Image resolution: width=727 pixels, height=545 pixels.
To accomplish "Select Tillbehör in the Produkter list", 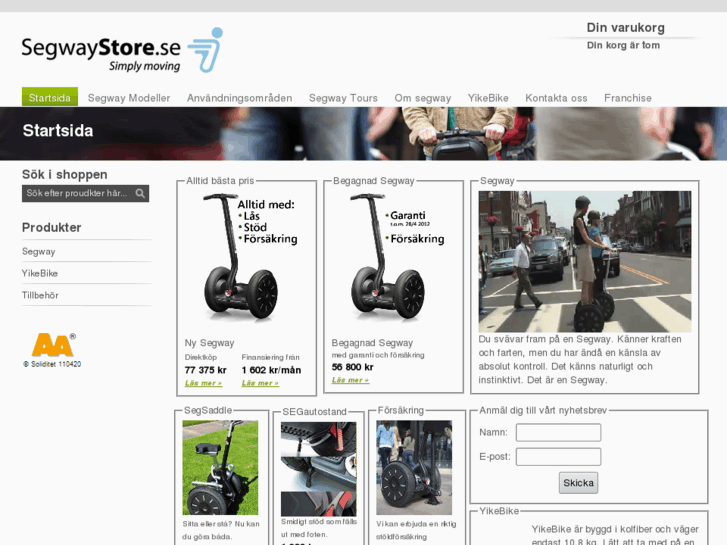I will pos(40,295).
